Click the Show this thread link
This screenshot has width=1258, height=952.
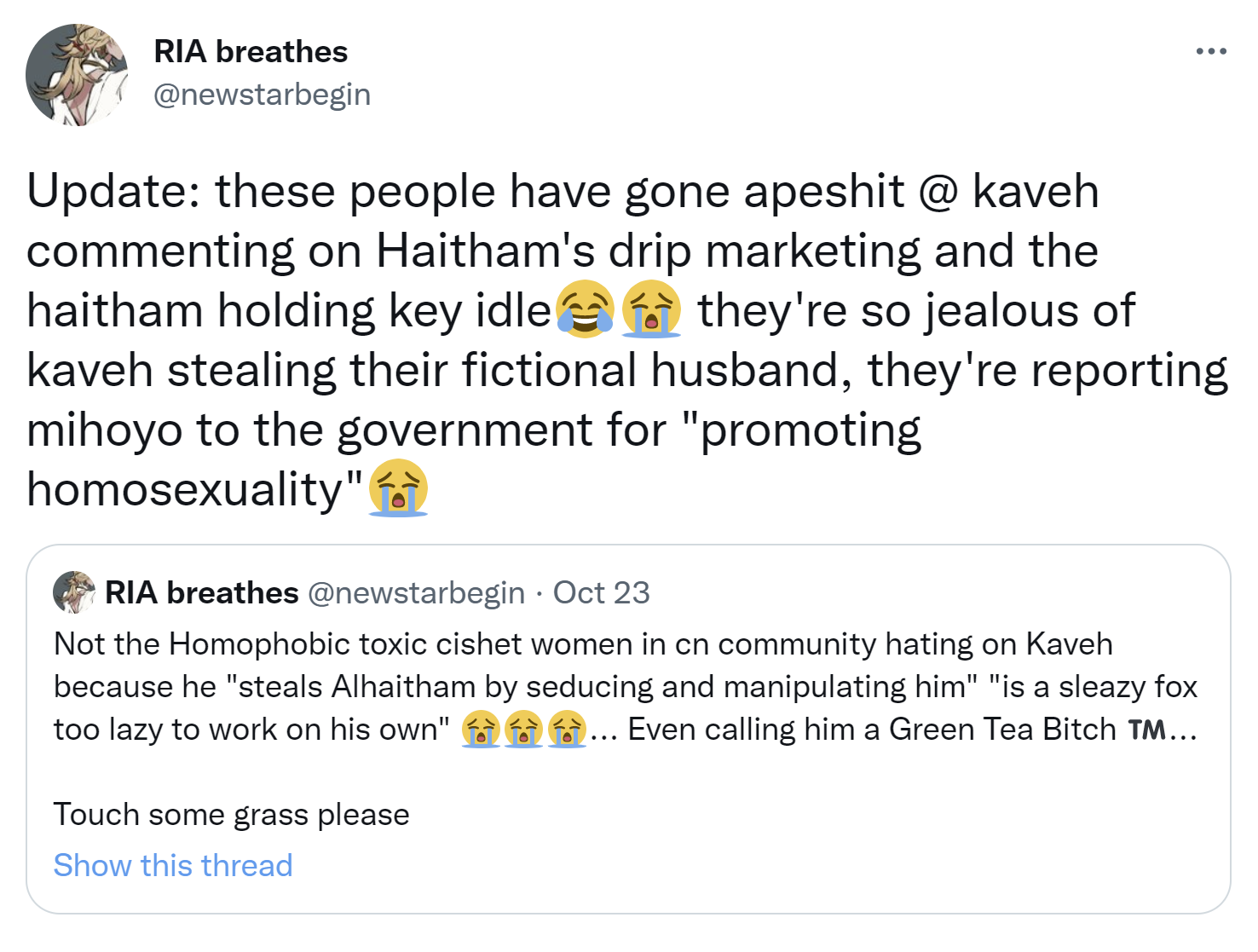coord(173,866)
